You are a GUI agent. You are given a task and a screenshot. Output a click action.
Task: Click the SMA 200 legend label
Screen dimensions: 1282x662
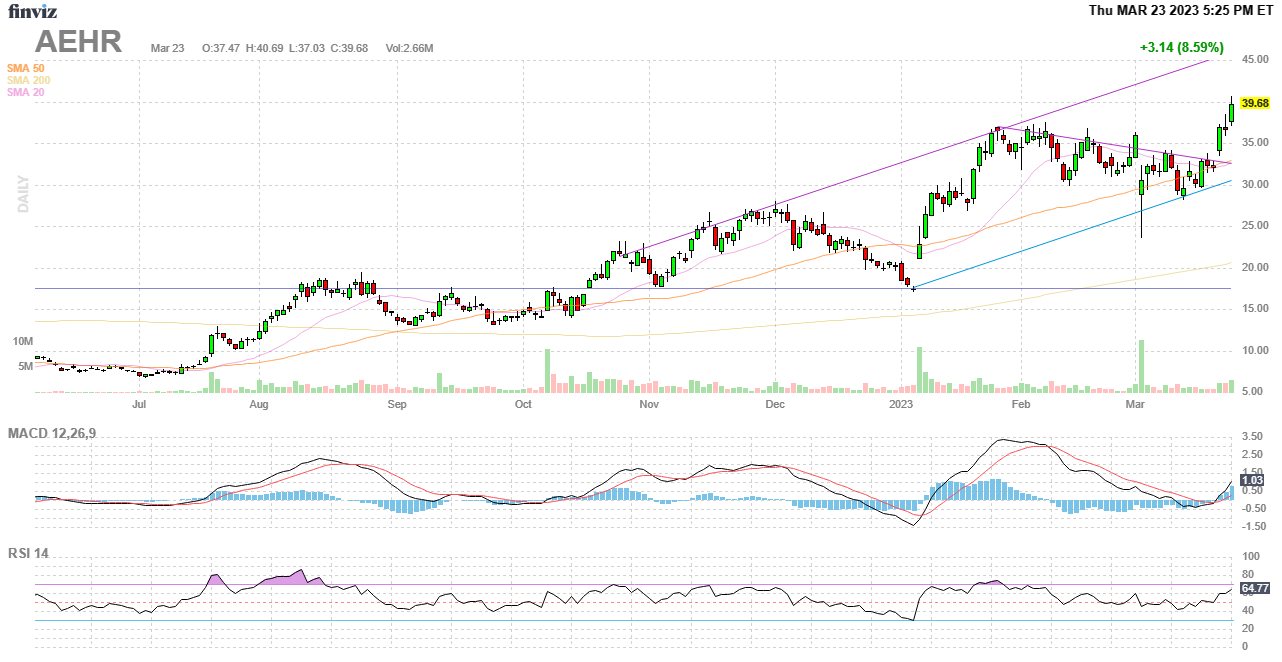[x=28, y=80]
